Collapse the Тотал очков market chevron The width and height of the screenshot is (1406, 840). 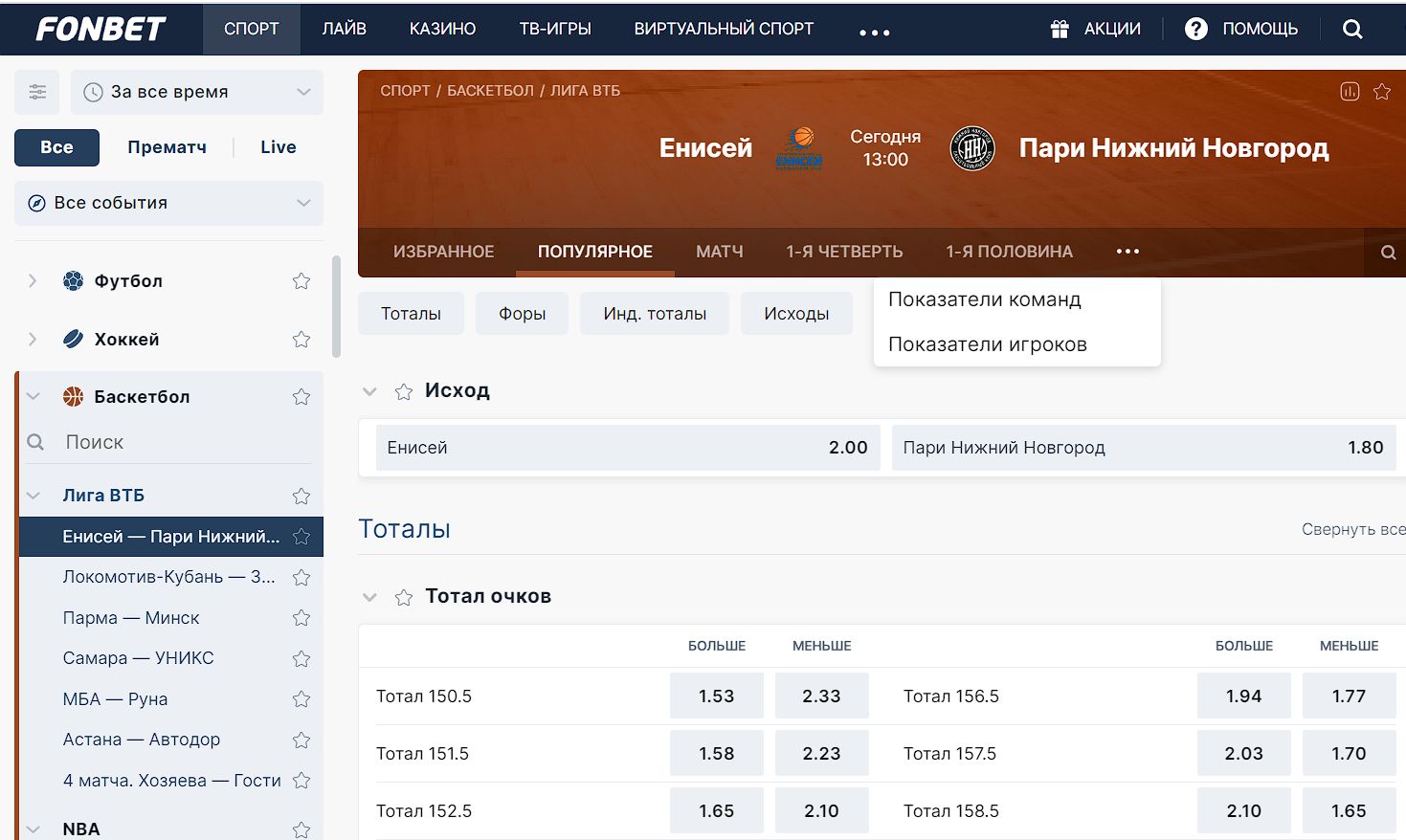click(369, 597)
